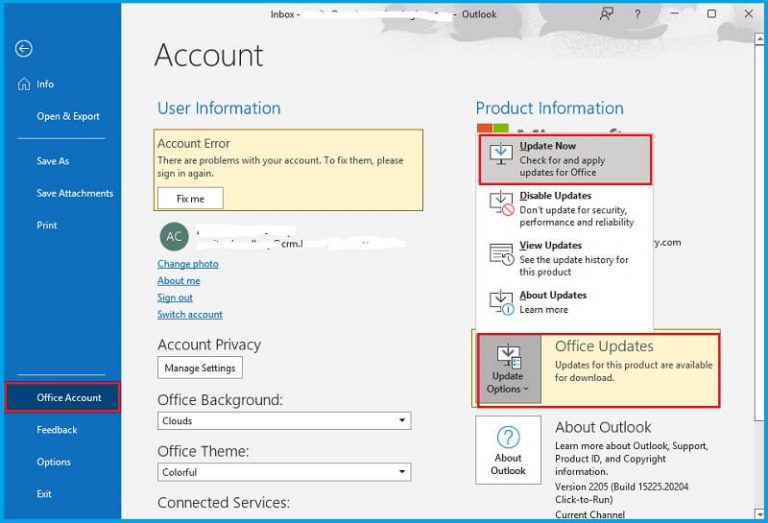
Task: Choose Update Now from the menu
Action: (x=565, y=160)
